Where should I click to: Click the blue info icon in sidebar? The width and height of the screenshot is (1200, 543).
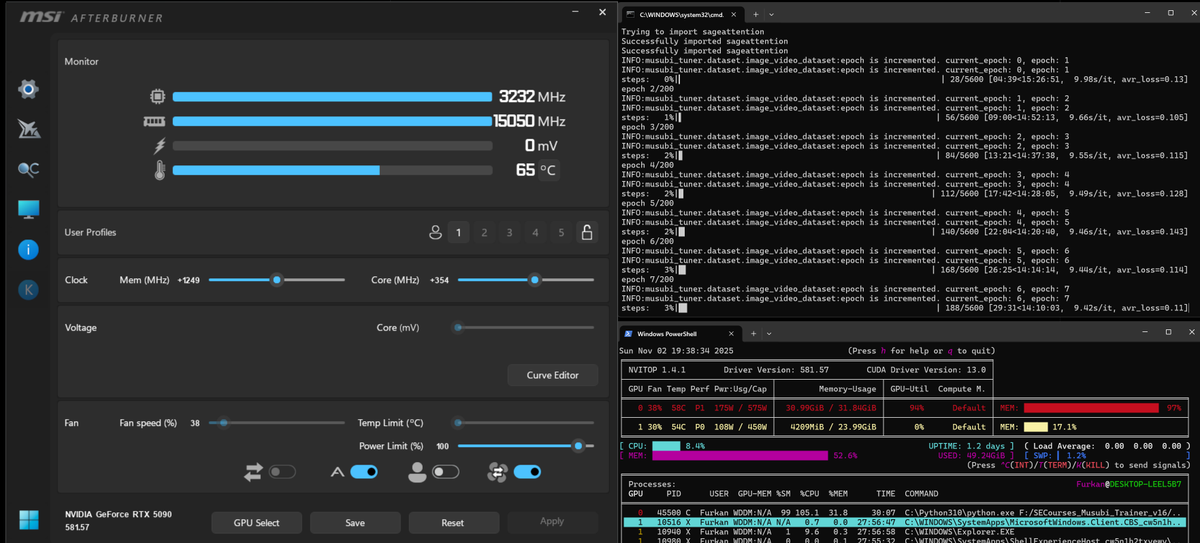(x=28, y=249)
